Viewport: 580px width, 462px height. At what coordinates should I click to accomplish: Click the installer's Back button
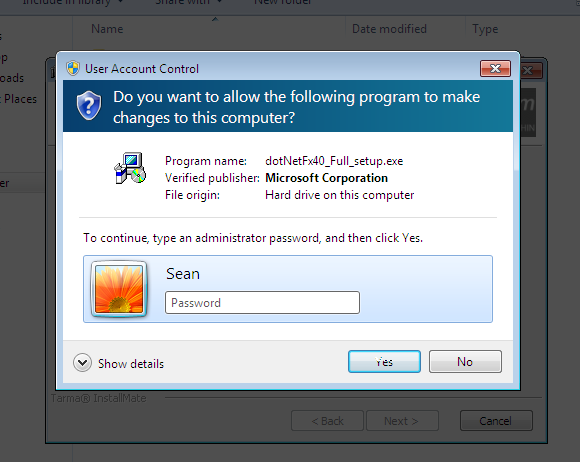[327, 421]
